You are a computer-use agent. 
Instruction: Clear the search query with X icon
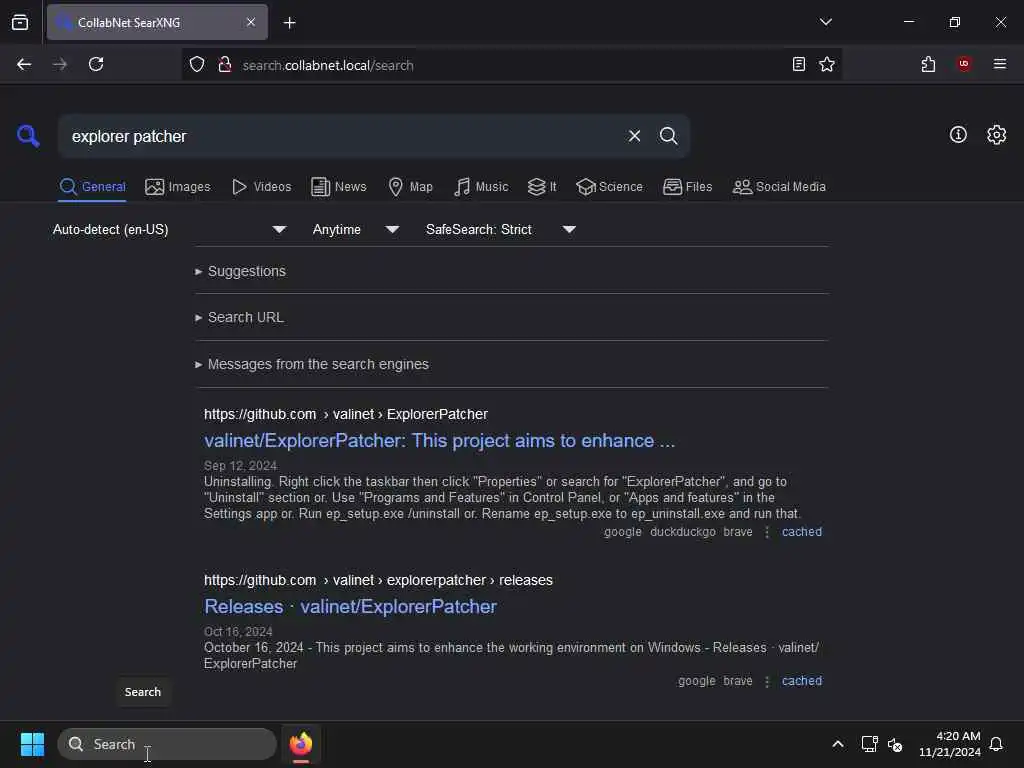(x=634, y=136)
